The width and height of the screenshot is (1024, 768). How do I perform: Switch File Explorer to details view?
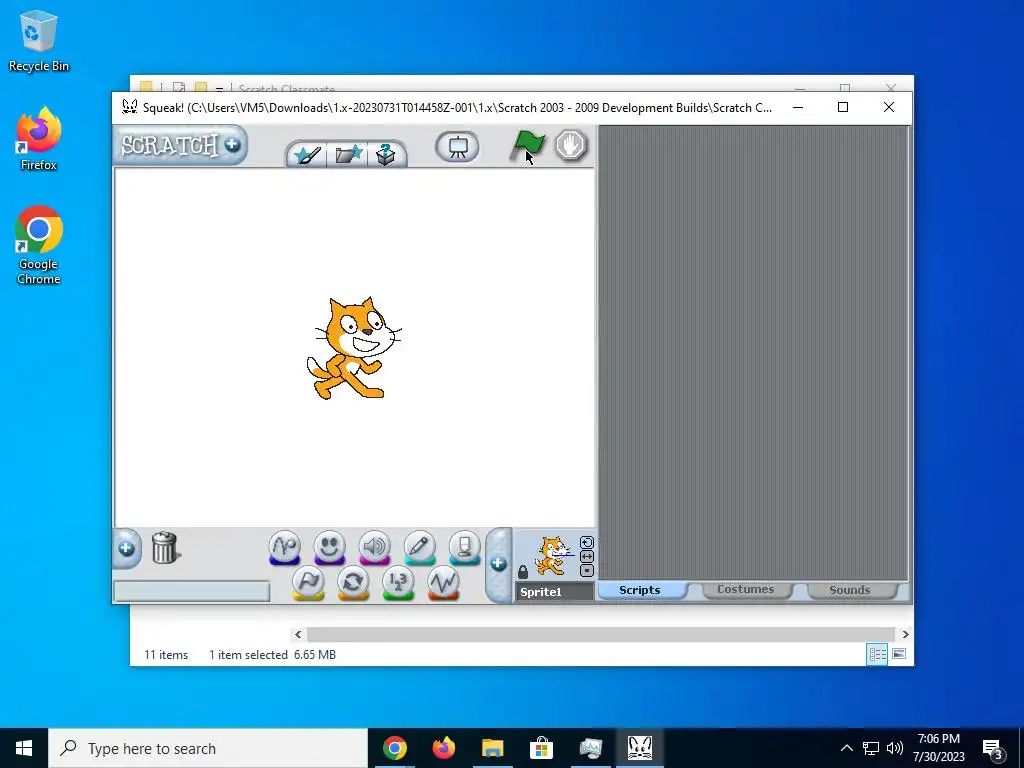(x=877, y=654)
